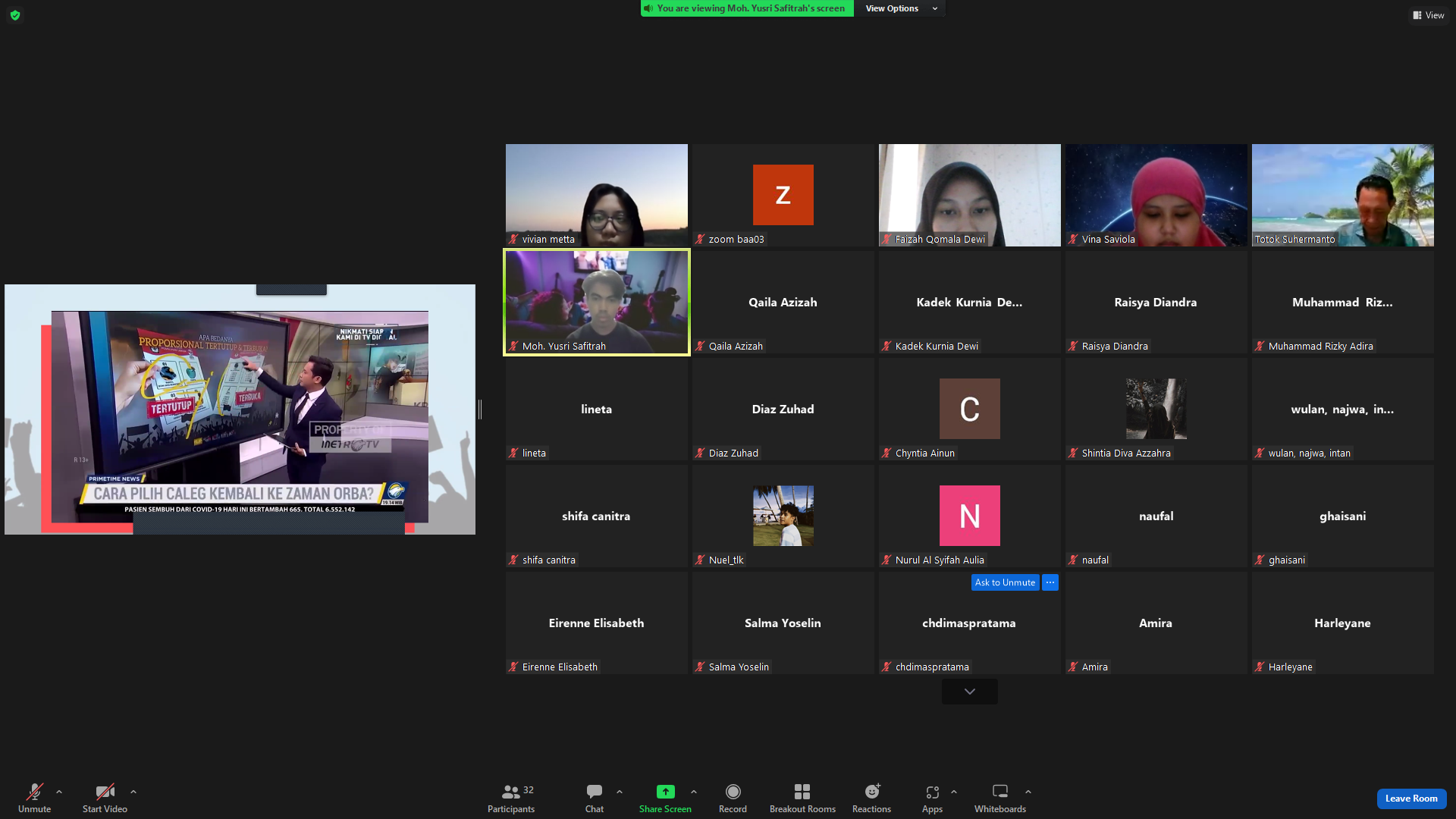Open Share Screen options caret

point(694,792)
